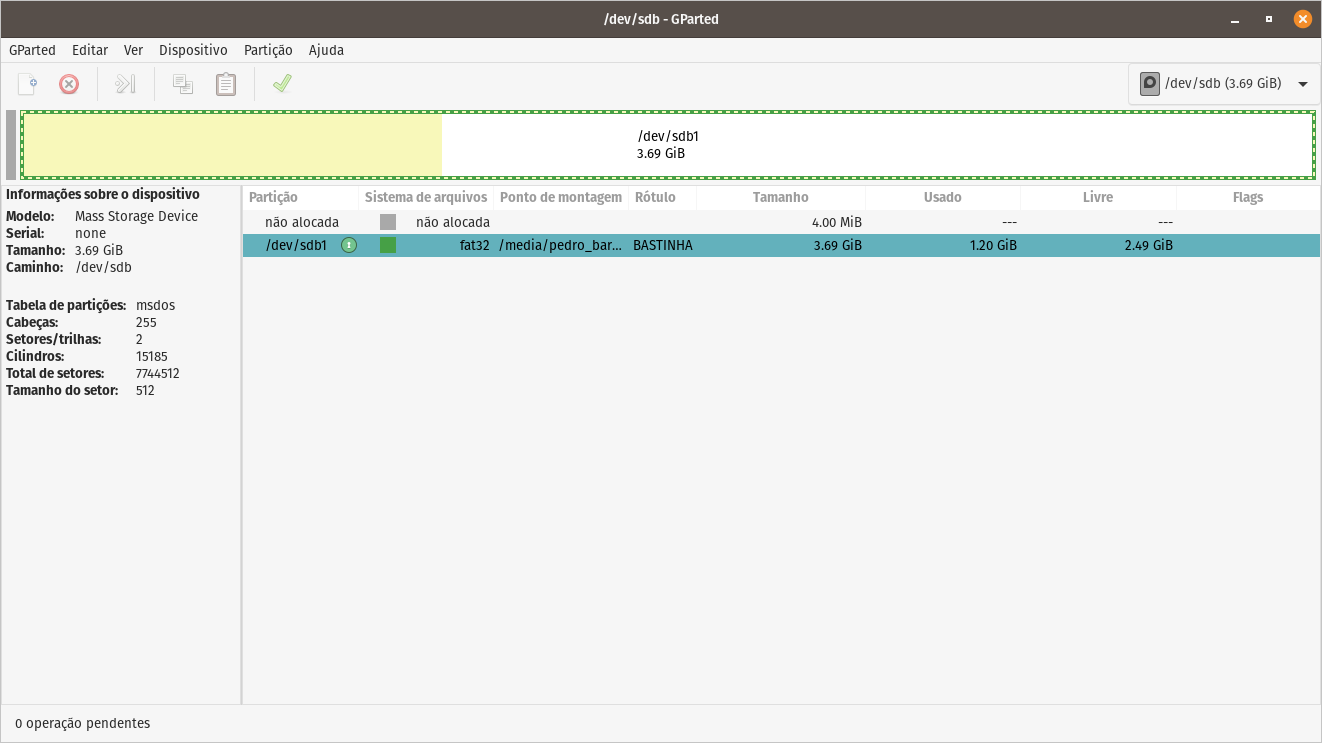Close the GParted window
The image size is (1322, 743).
click(x=1302, y=19)
